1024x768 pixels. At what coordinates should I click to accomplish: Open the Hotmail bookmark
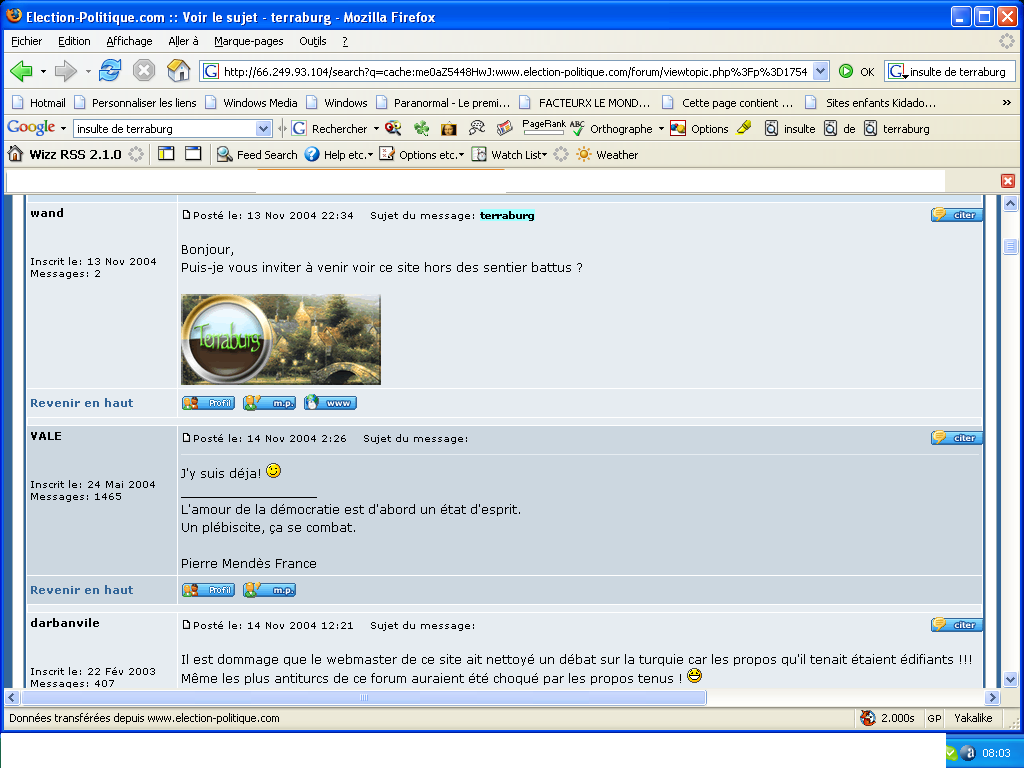point(39,103)
